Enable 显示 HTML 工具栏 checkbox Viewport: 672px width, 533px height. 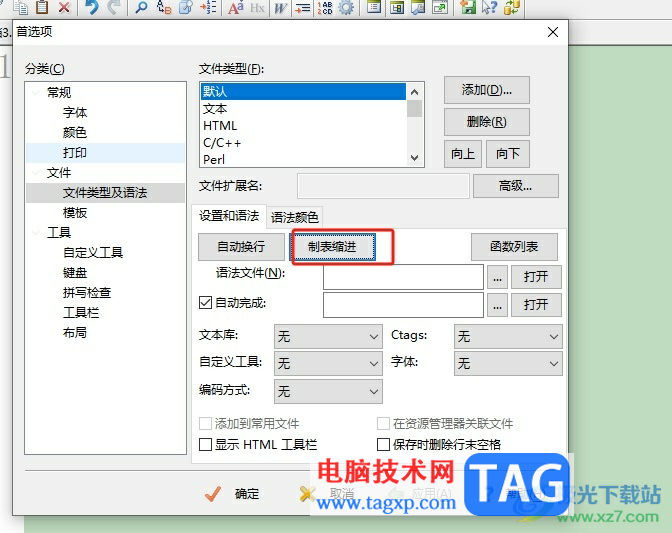pyautogui.click(x=205, y=444)
